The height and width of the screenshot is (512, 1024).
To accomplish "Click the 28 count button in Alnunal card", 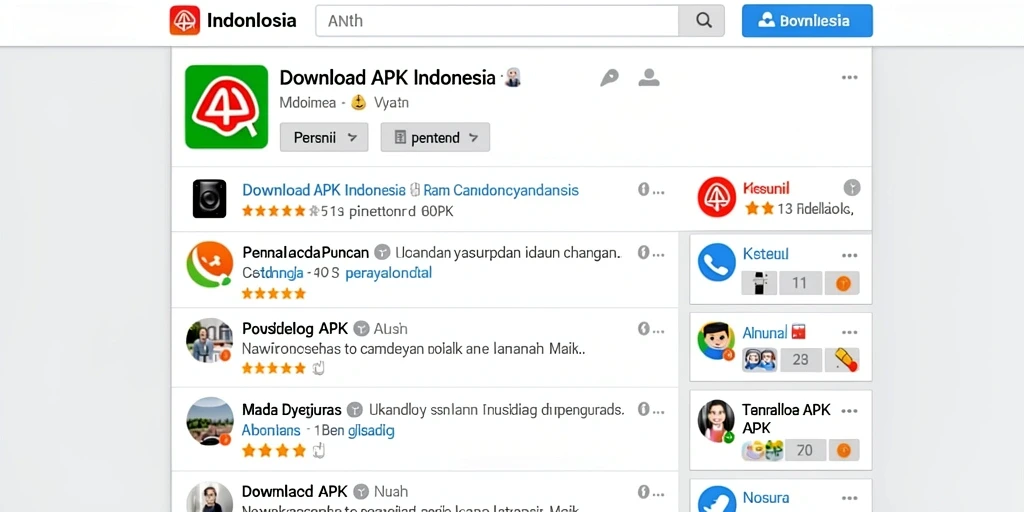I will point(801,360).
